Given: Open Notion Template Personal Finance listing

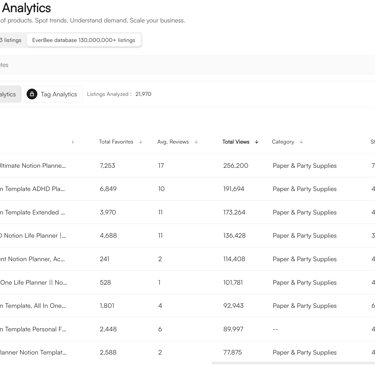Looking at the screenshot, I should pos(33,329).
